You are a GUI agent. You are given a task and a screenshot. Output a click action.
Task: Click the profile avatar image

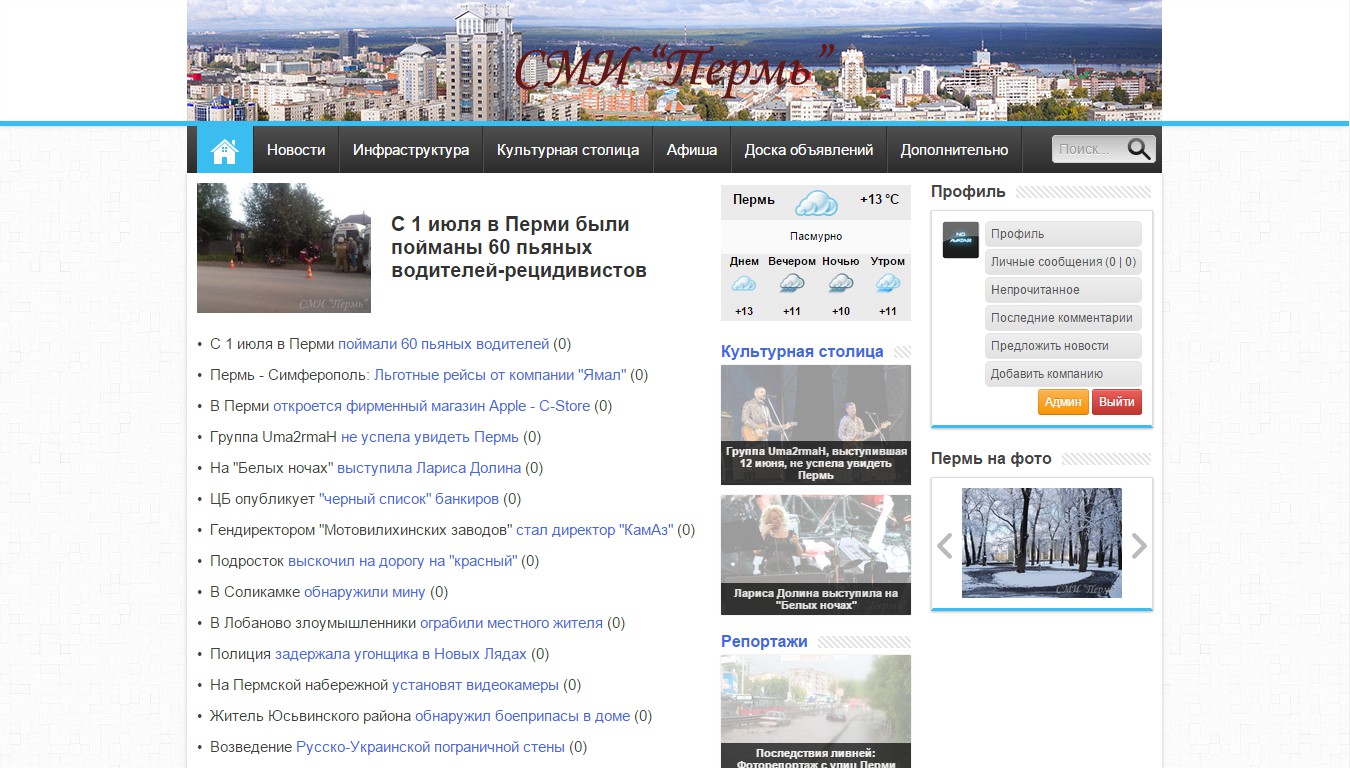click(x=961, y=240)
